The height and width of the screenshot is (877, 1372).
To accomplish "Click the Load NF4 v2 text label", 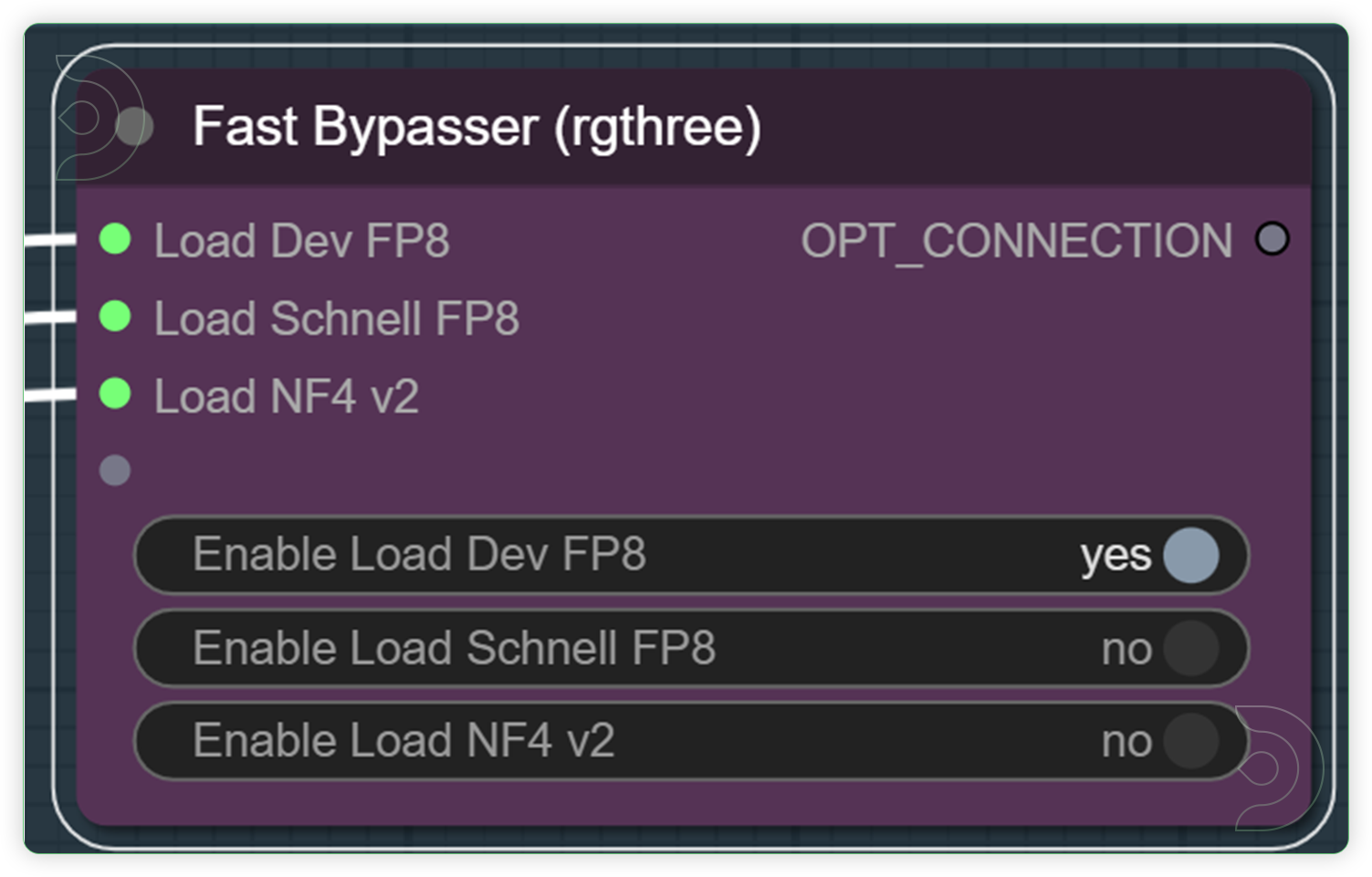I will tap(286, 395).
